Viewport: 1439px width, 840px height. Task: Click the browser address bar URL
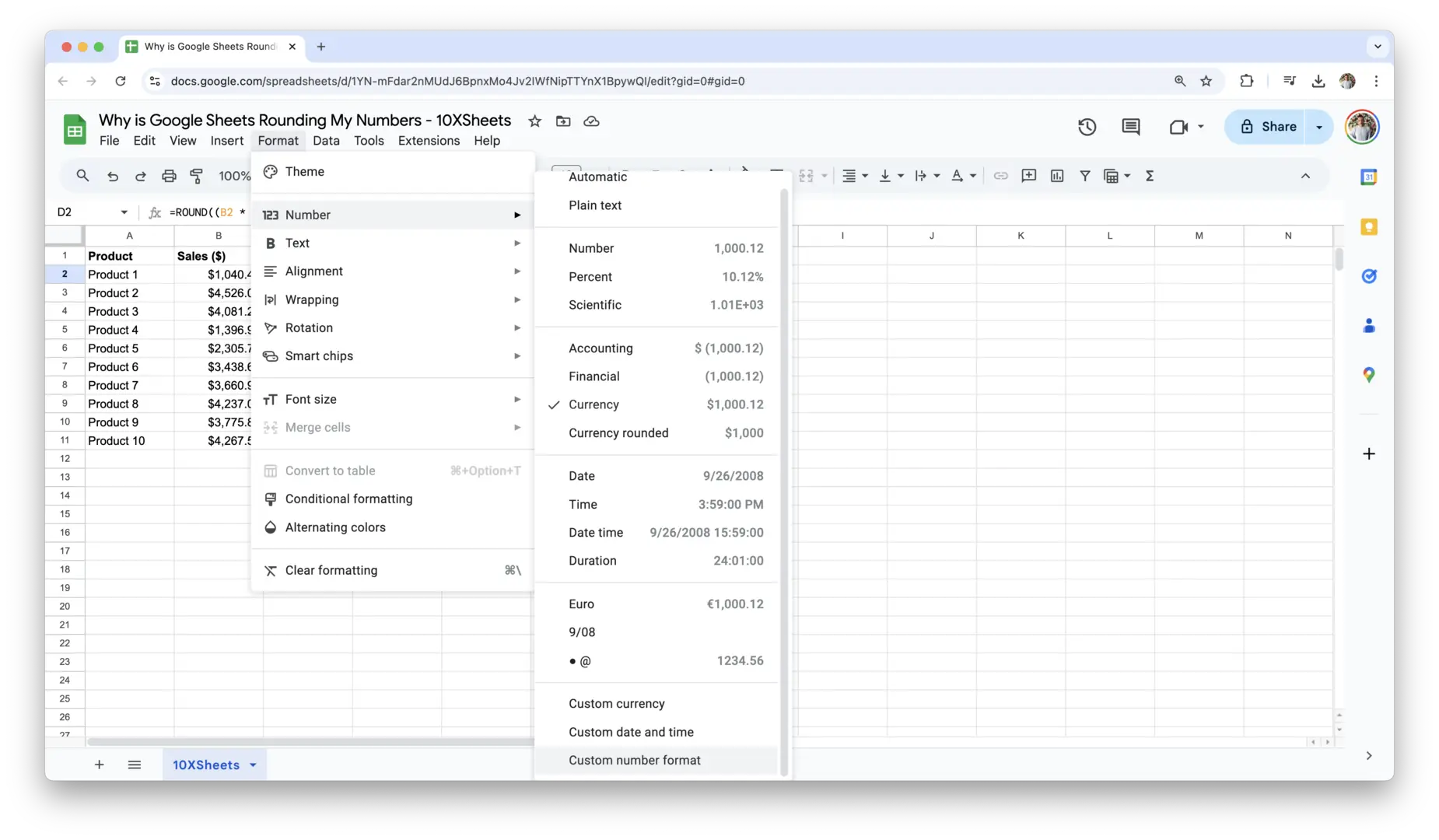tap(457, 81)
